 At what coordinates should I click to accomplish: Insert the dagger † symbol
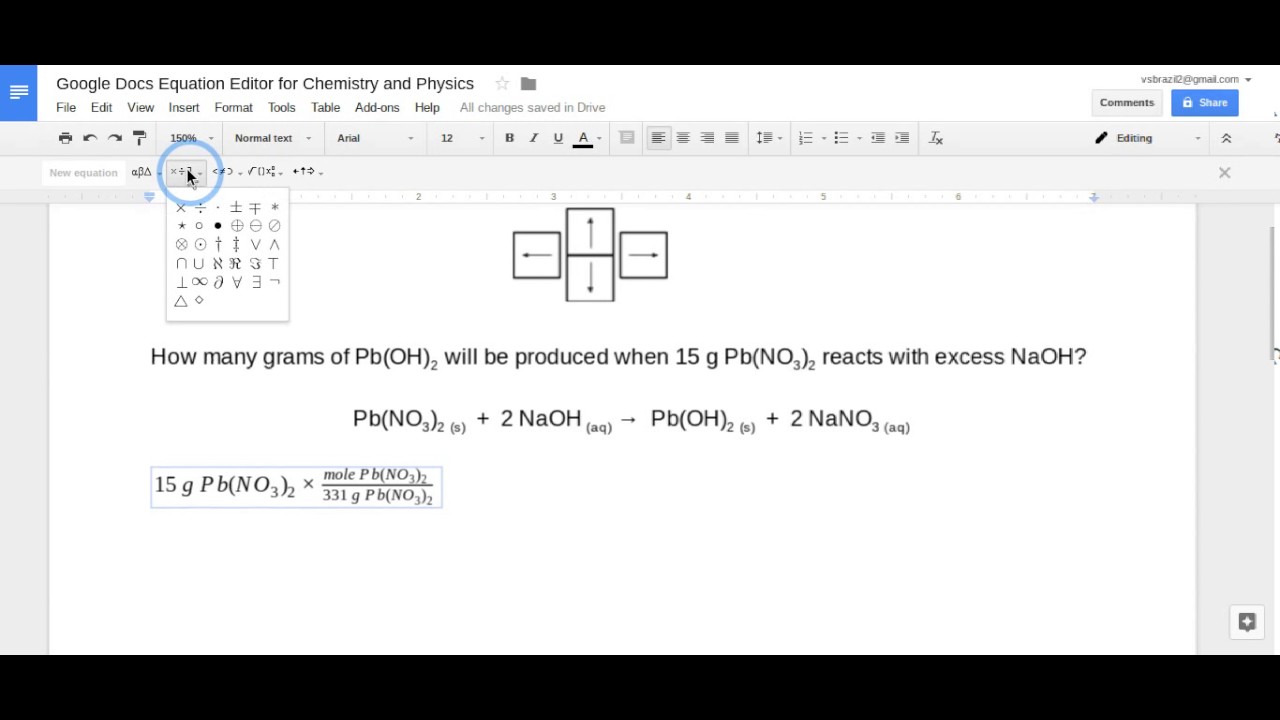[x=218, y=244]
